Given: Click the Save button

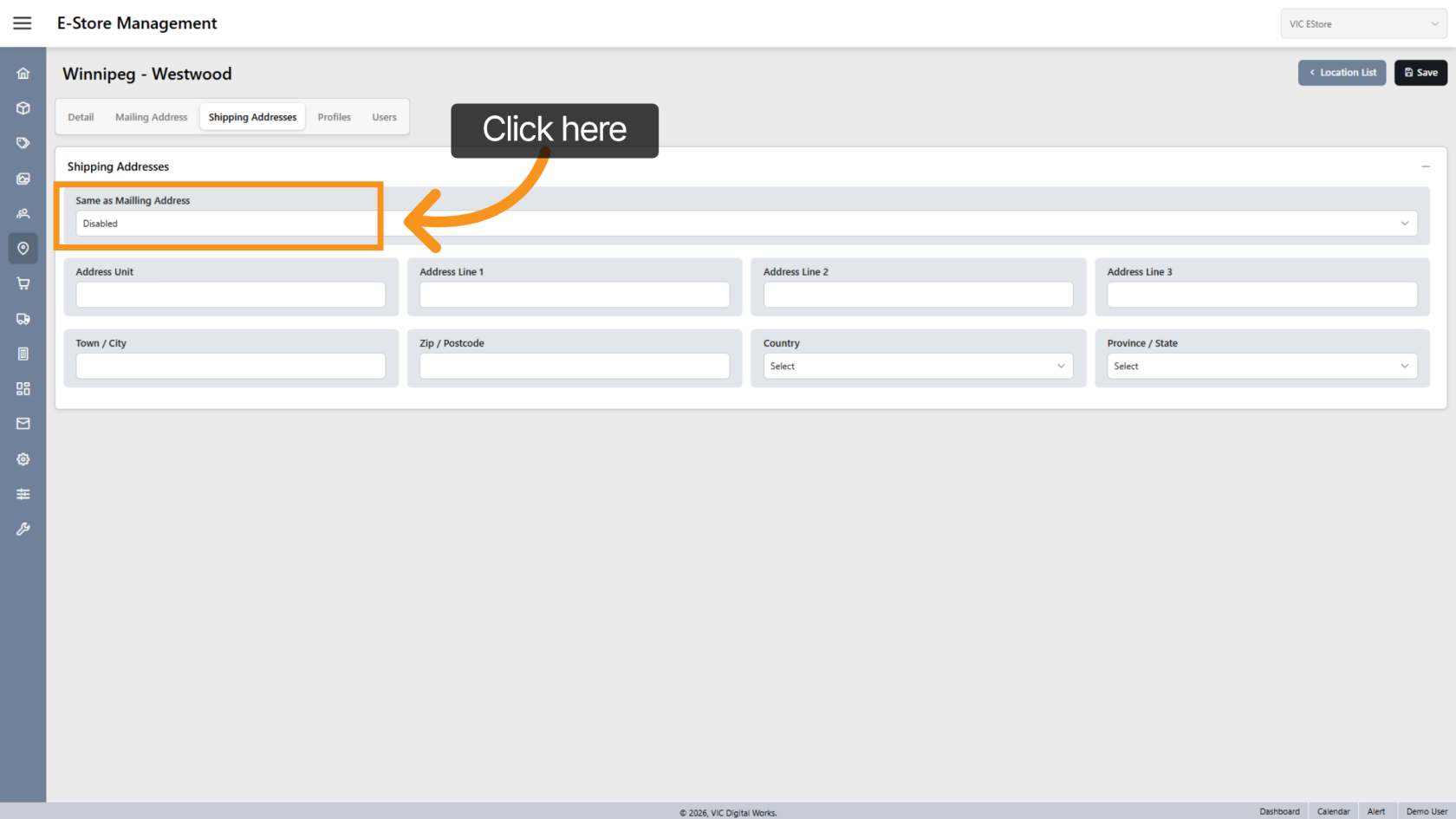Looking at the screenshot, I should [1420, 73].
